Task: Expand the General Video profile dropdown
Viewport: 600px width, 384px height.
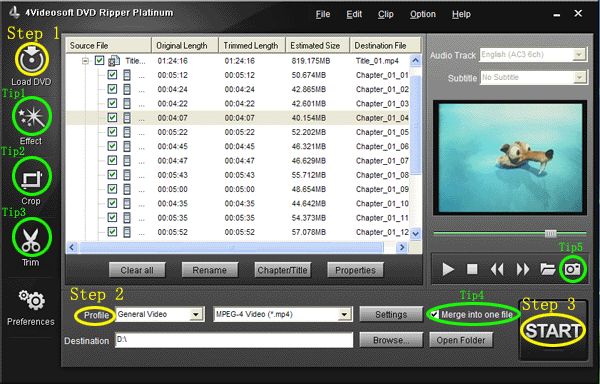Action: tap(196, 314)
